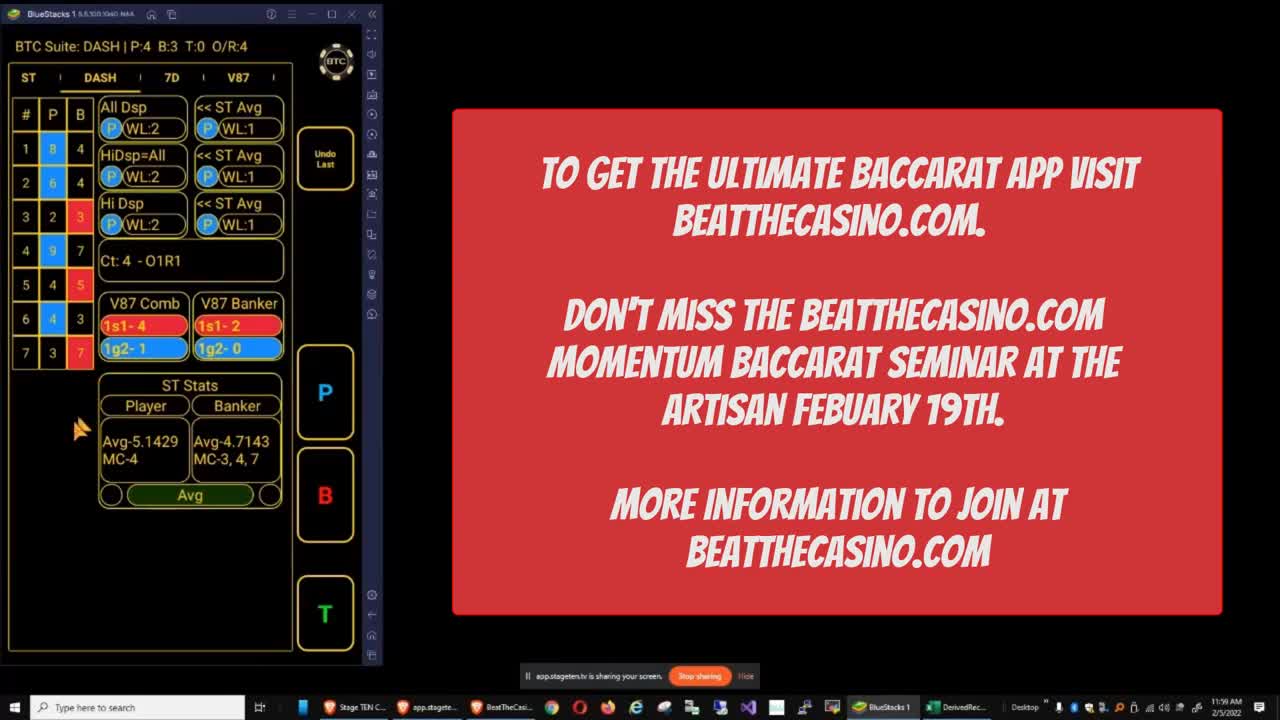Viewport: 1280px width, 720px height.
Task: Click BlueStacks fullscreen icon in sidebar
Action: 372,35
